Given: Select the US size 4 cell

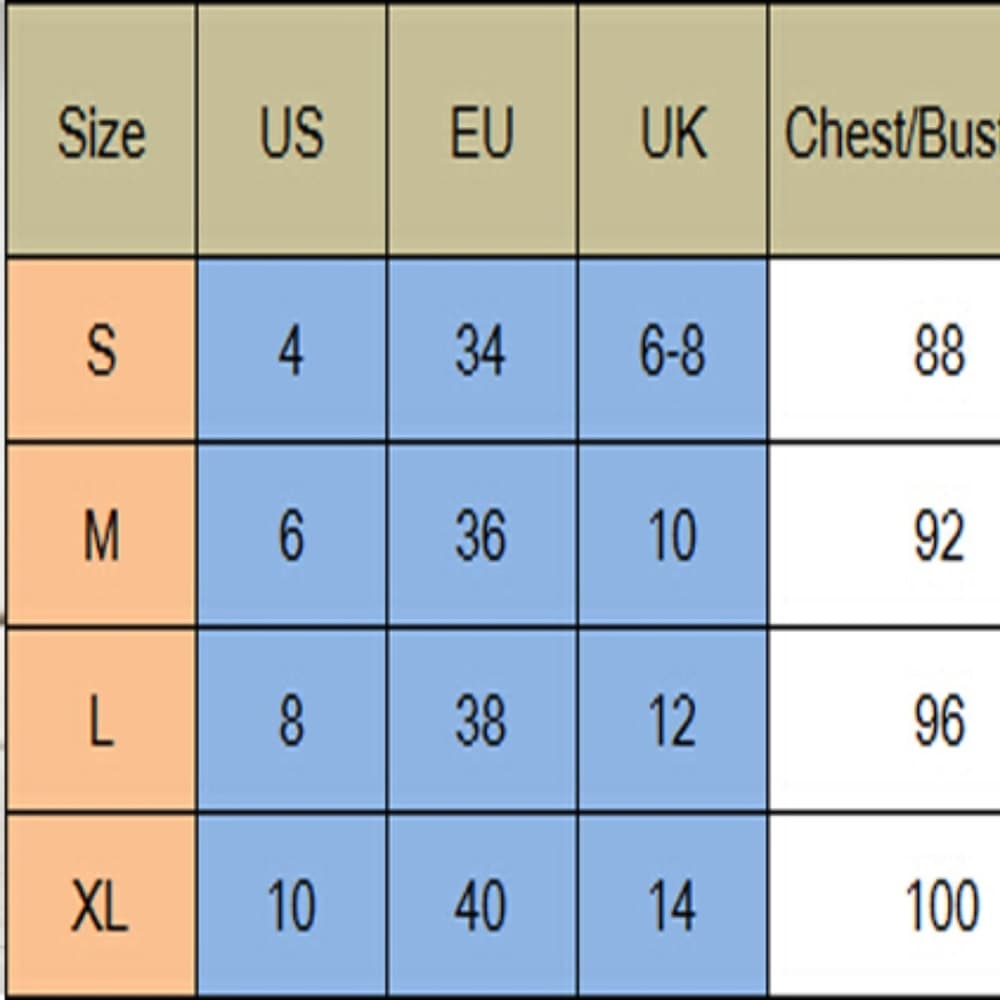Looking at the screenshot, I should pyautogui.click(x=291, y=349).
